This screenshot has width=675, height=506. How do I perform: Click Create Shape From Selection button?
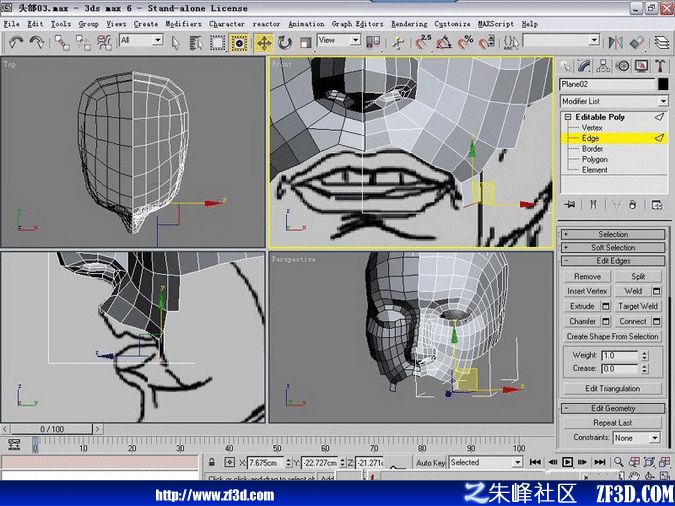[x=613, y=336]
